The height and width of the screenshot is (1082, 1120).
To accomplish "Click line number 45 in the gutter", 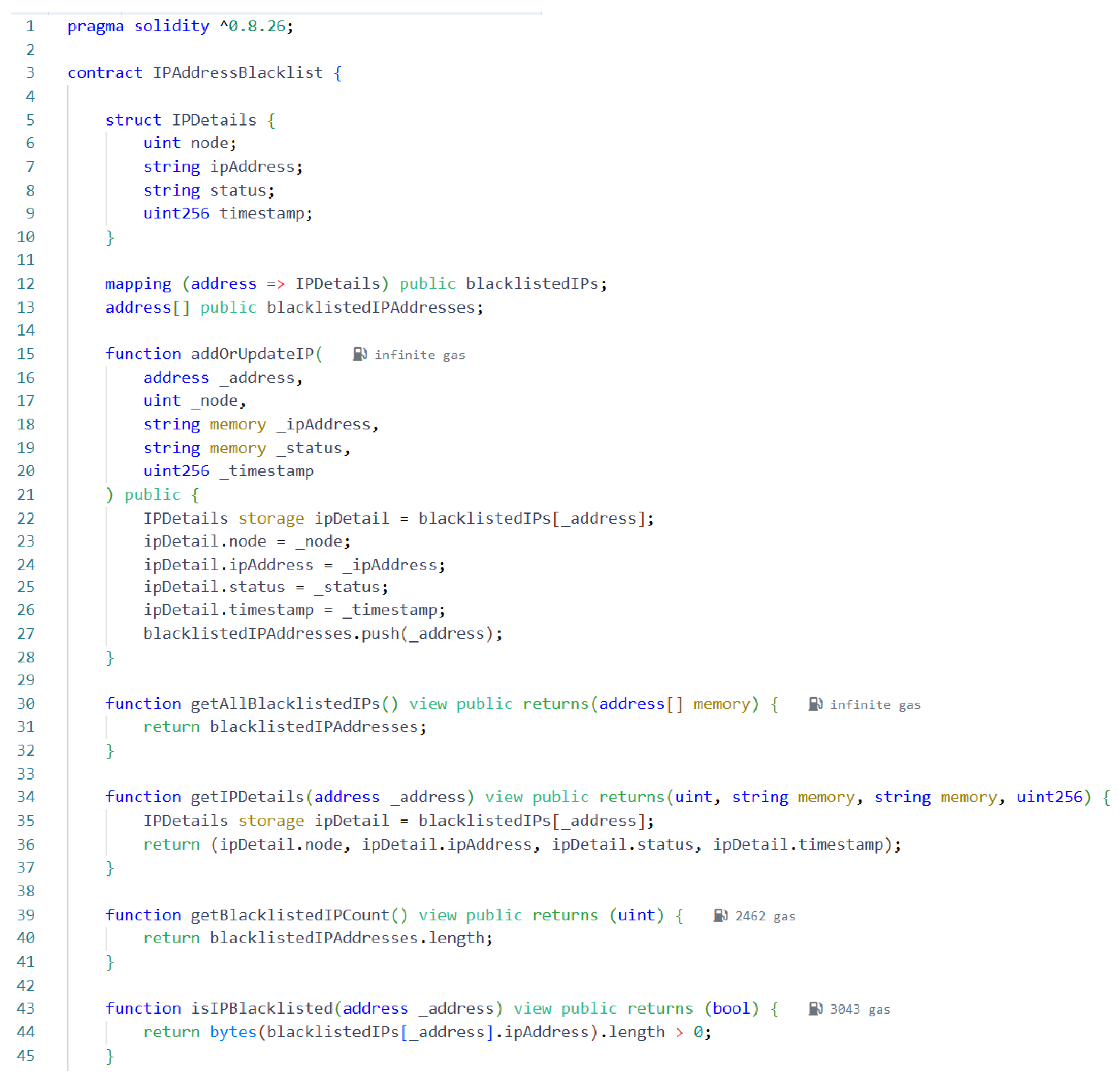I will tap(26, 1055).
